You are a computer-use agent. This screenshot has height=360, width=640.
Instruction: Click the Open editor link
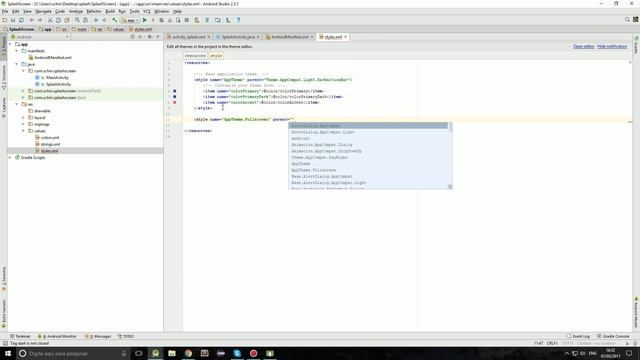pos(584,47)
